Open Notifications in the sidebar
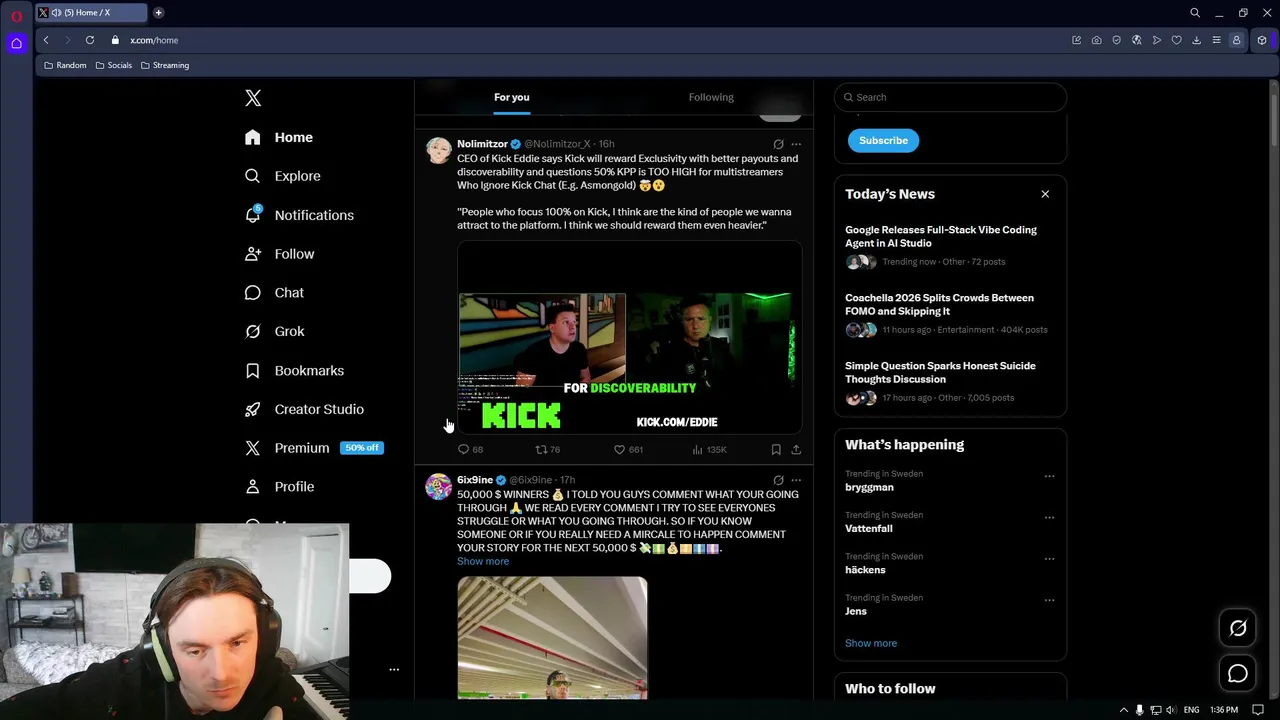The height and width of the screenshot is (720, 1280). click(300, 215)
